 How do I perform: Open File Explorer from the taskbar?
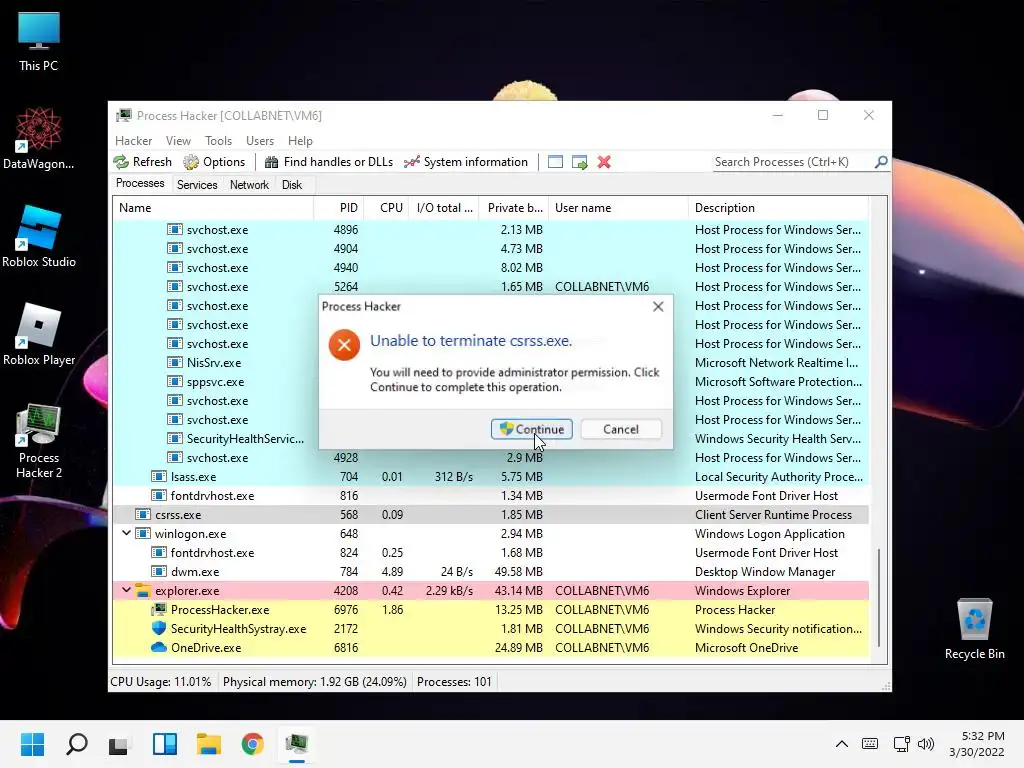point(208,744)
